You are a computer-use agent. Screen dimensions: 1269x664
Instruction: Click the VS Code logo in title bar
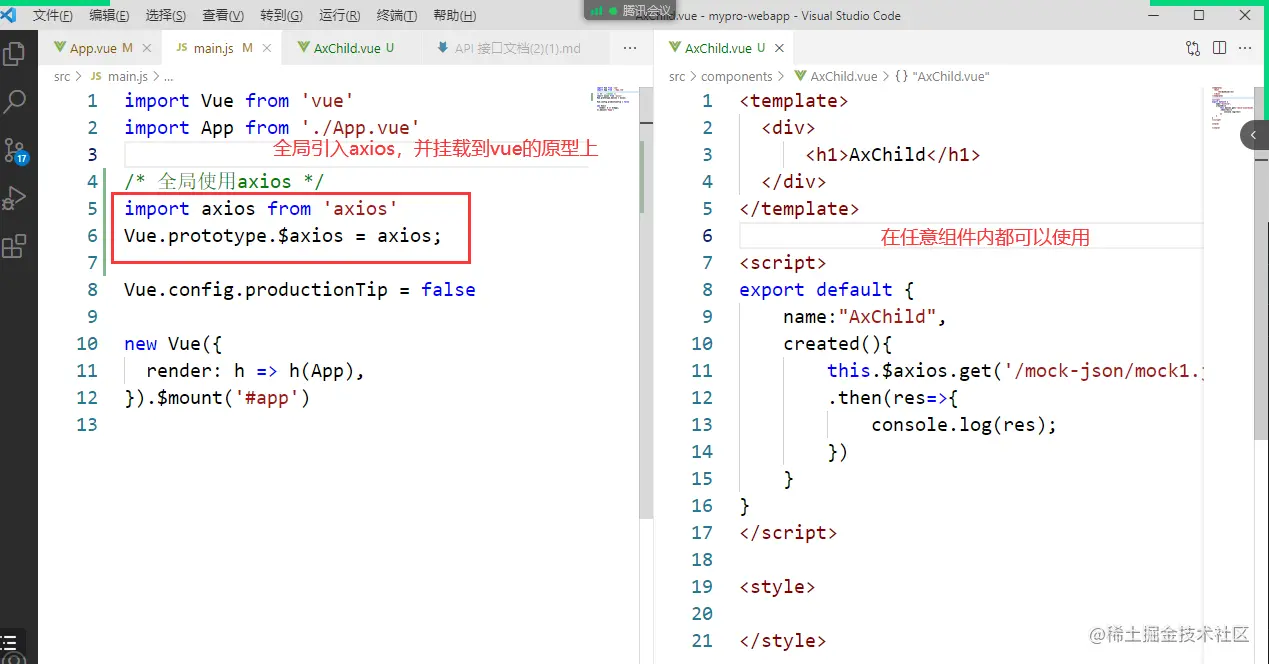(x=9, y=15)
